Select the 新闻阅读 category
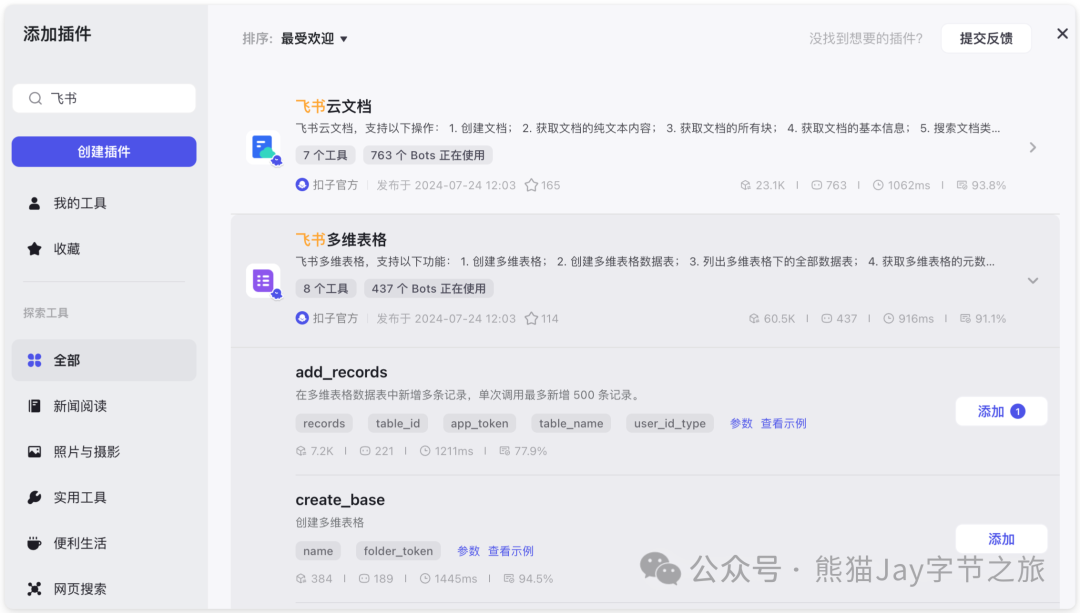Viewport: 1080px width, 613px height. click(x=104, y=406)
